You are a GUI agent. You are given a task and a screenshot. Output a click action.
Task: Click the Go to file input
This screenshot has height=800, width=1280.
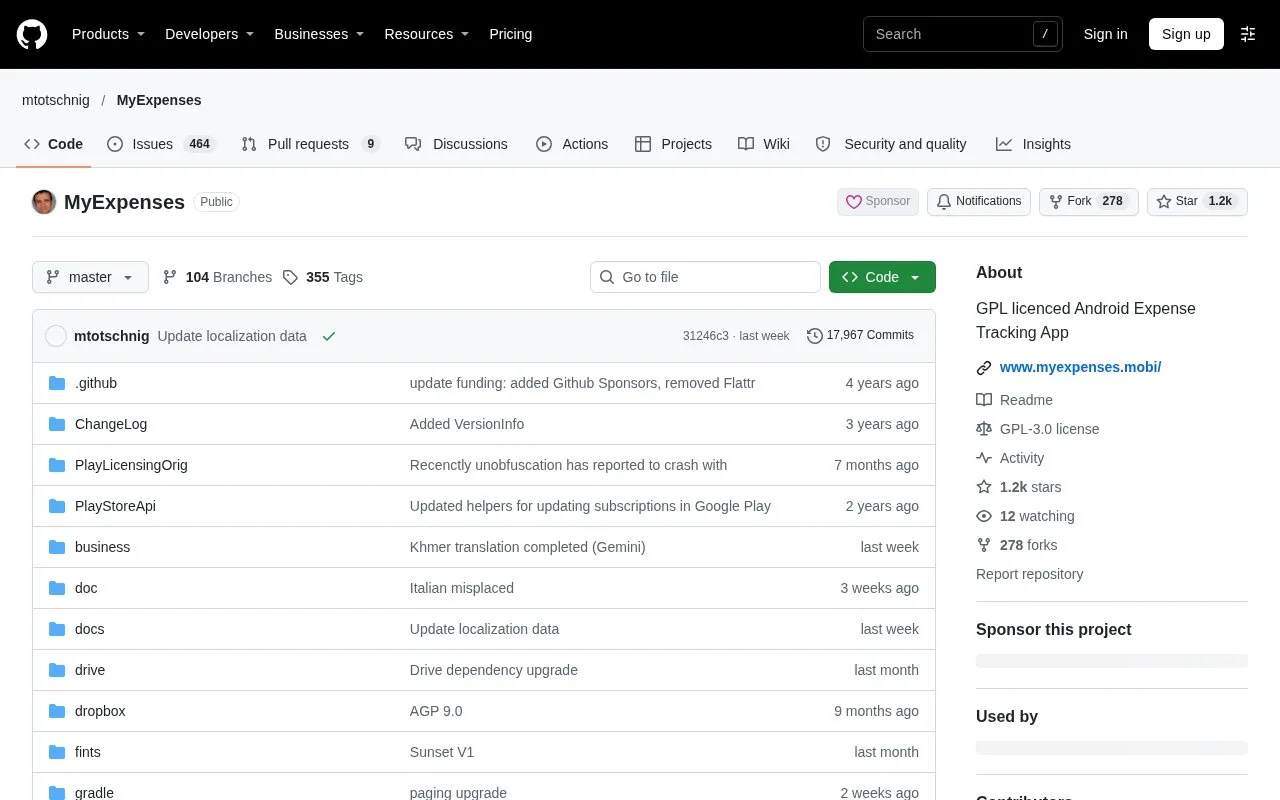705,277
